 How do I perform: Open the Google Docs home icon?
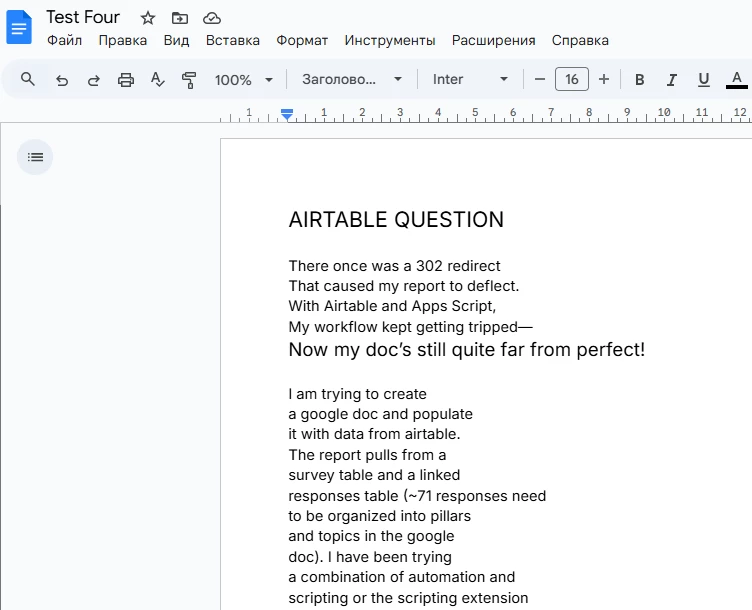19,27
